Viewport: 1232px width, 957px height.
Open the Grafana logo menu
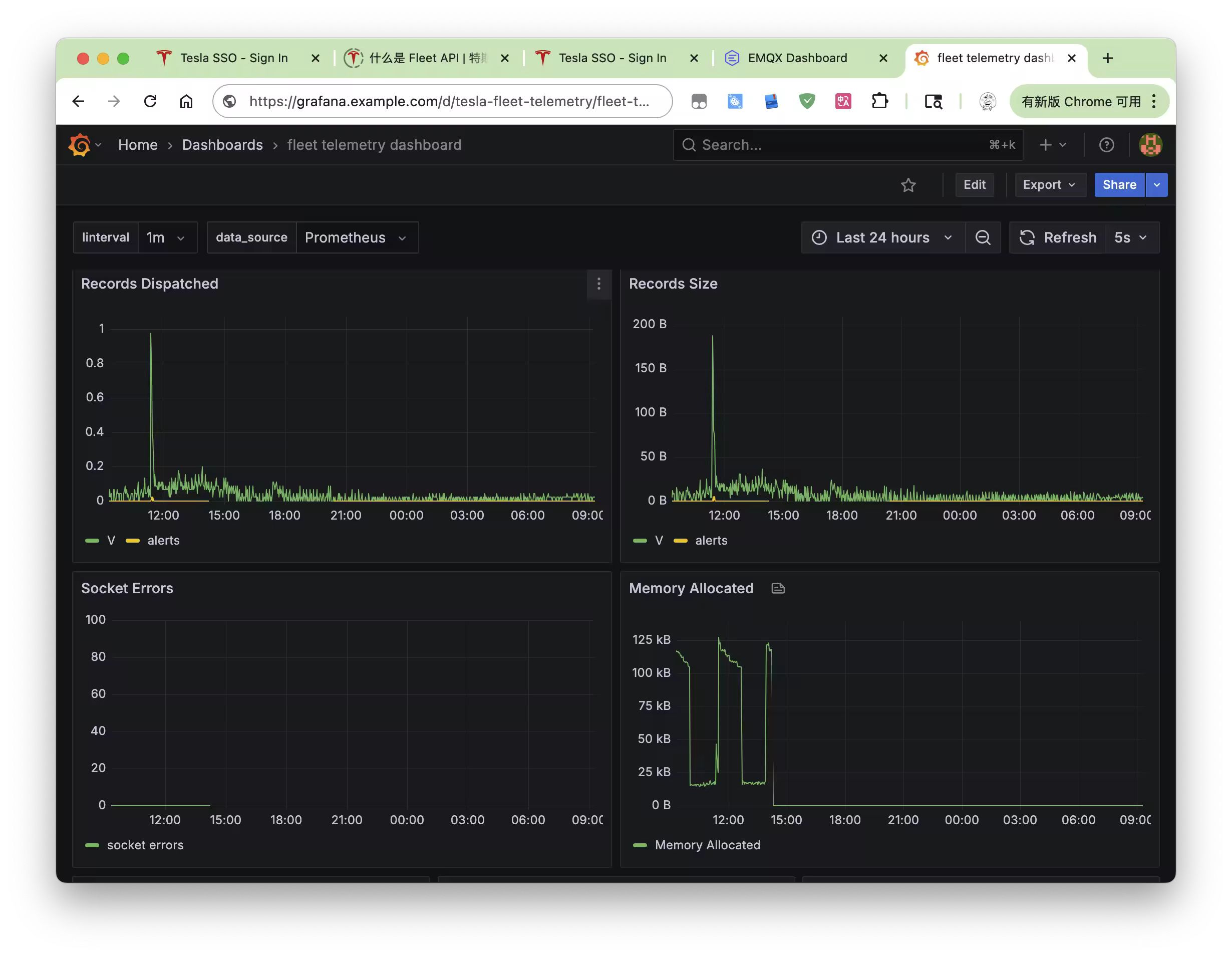tap(84, 145)
